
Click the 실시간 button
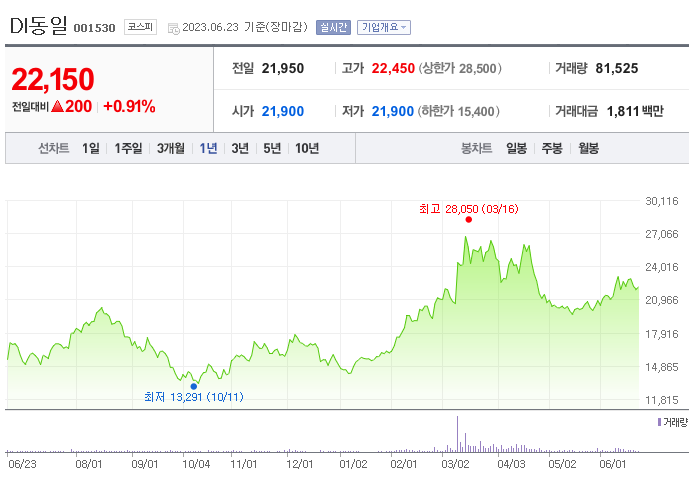click(x=333, y=27)
